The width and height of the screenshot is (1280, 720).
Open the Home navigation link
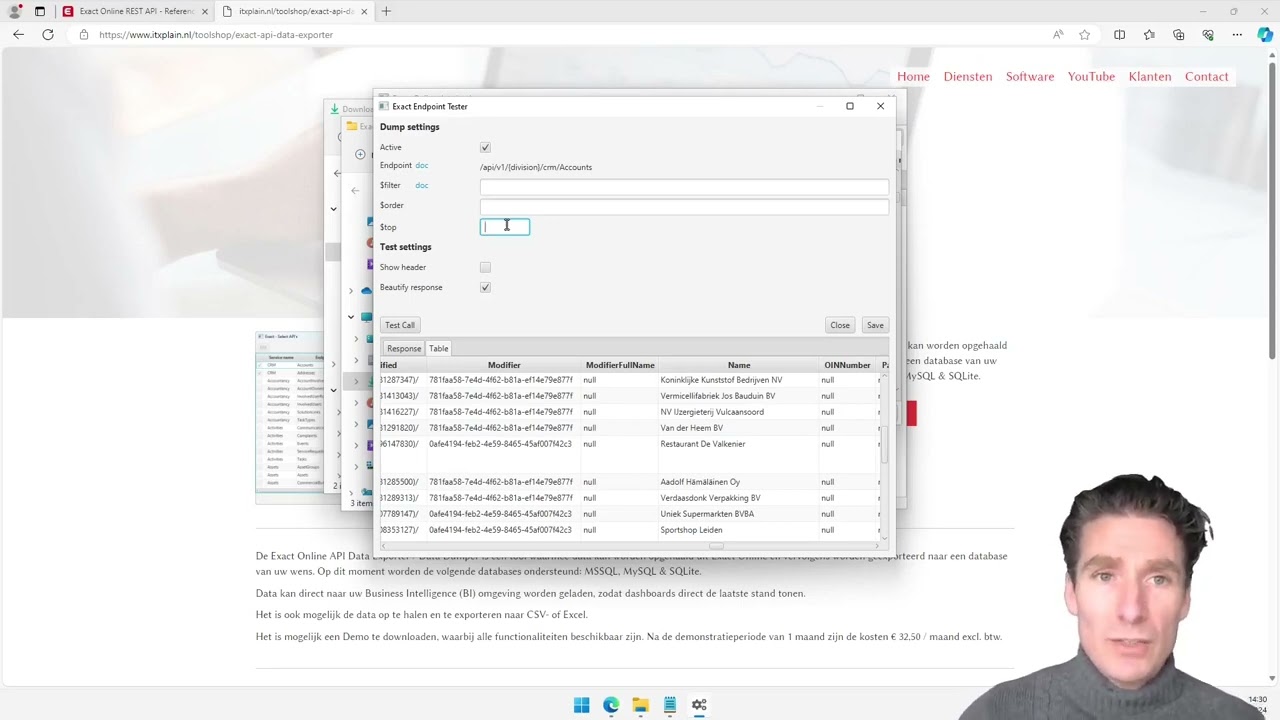[913, 77]
